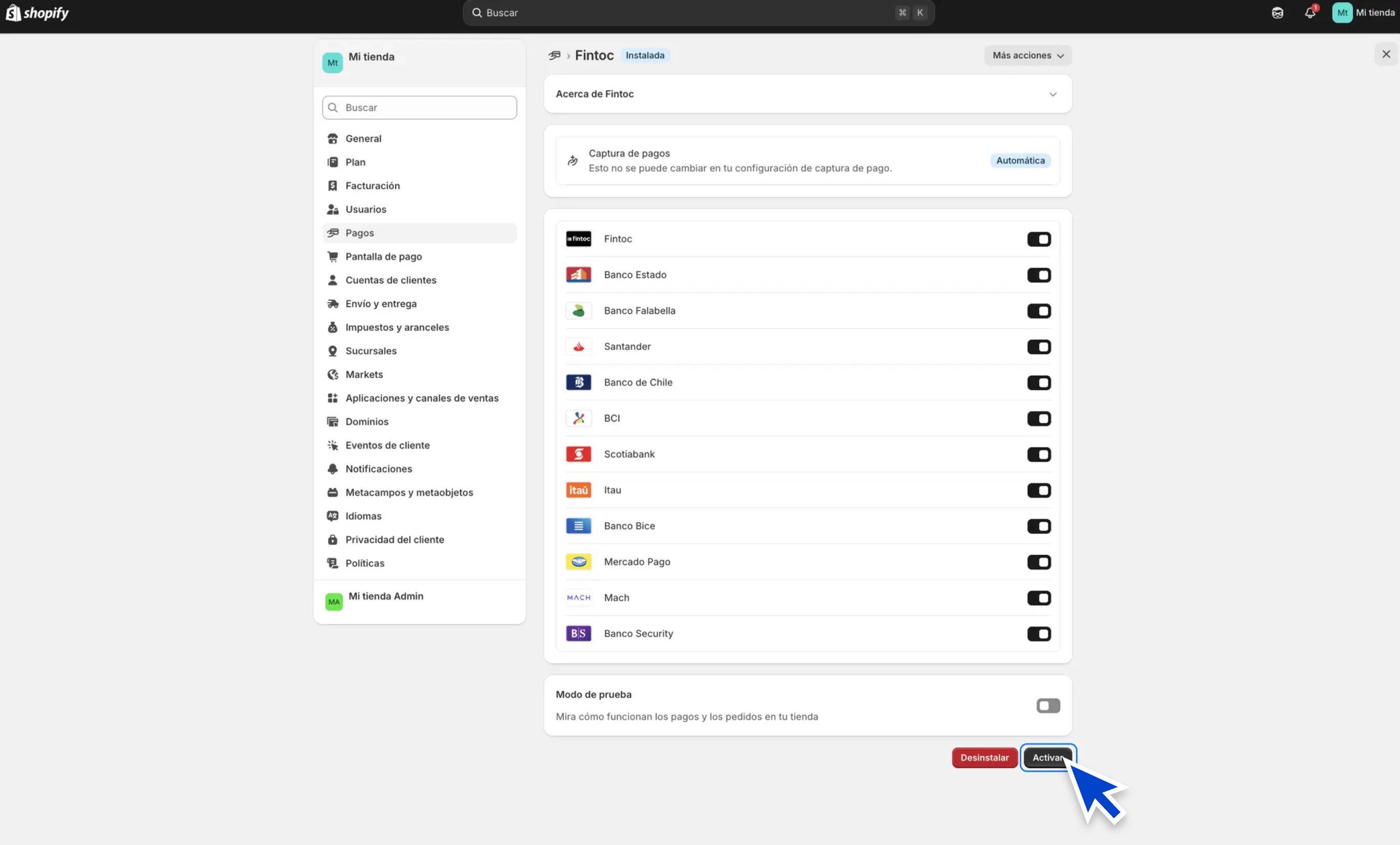The image size is (1400, 845).
Task: Click the settings sidebar Buscar field
Action: [419, 107]
